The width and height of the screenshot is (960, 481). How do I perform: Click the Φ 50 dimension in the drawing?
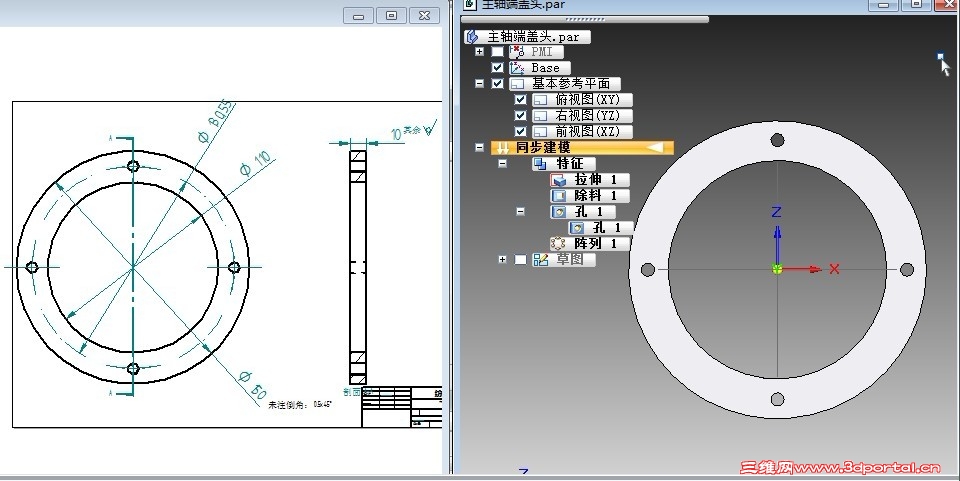(x=252, y=384)
